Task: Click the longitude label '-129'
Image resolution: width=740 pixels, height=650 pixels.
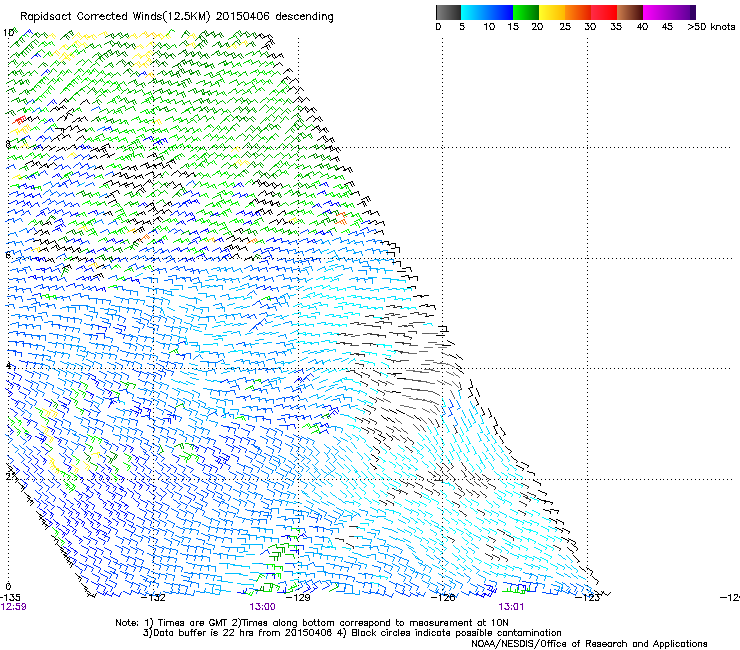Action: [299, 598]
